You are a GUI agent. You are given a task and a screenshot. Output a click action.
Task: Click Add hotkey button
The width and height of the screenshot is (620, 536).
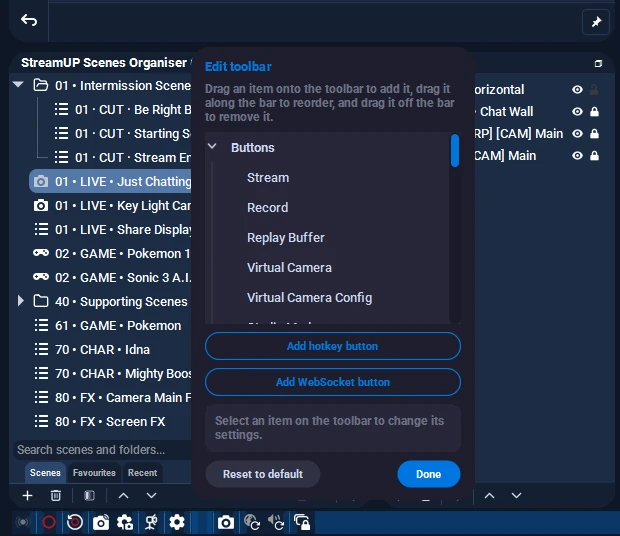[333, 346]
